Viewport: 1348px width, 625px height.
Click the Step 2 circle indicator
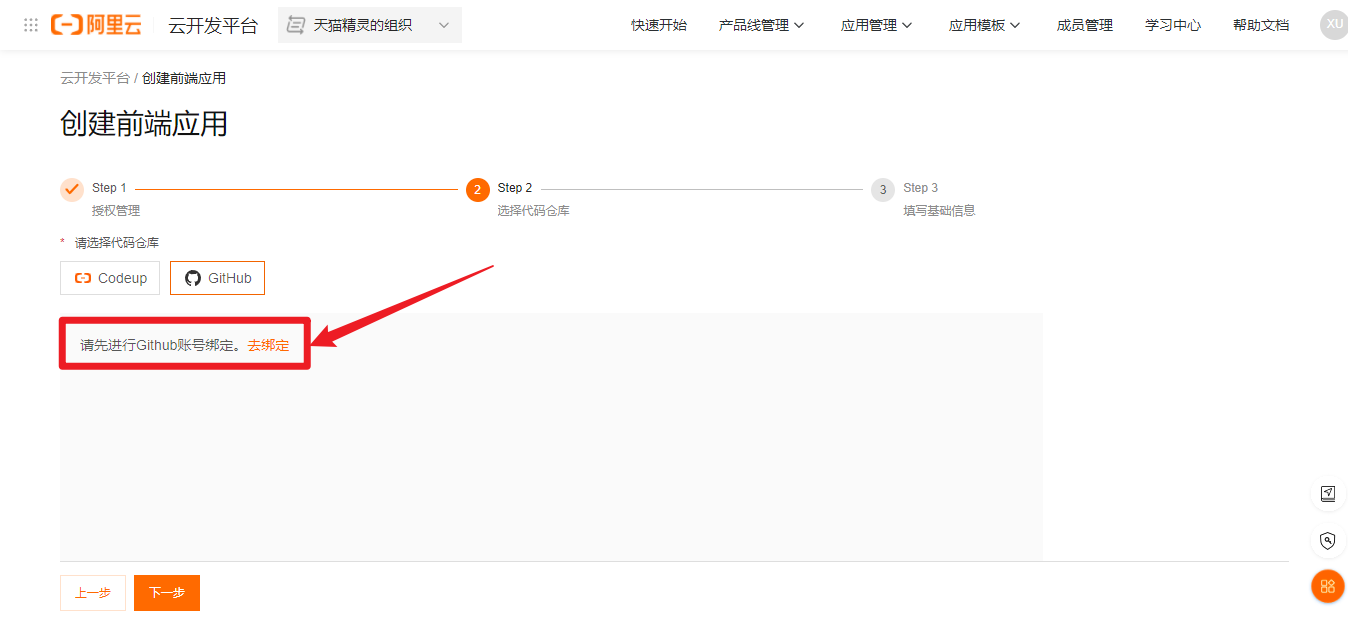478,189
